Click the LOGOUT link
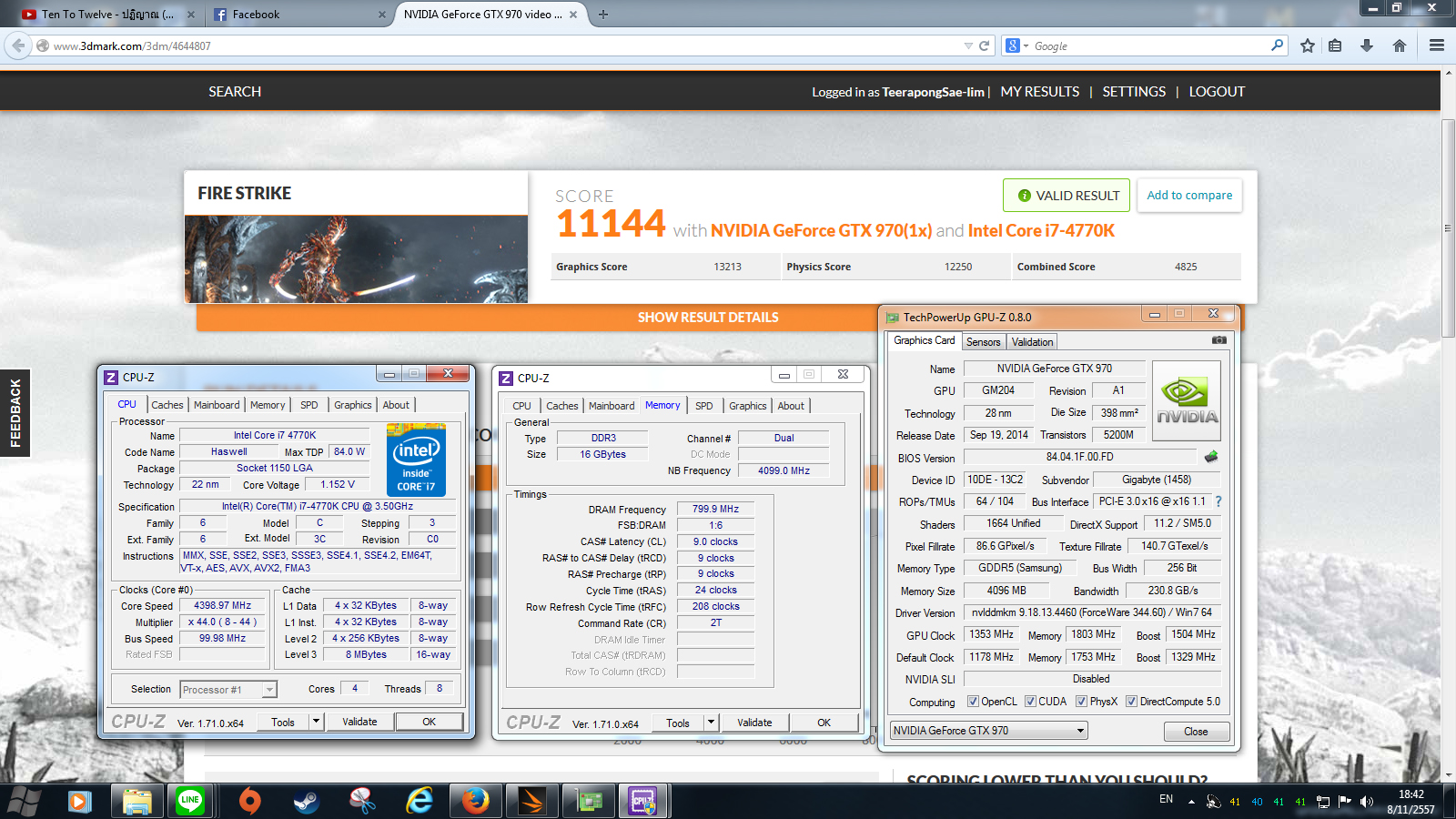The height and width of the screenshot is (819, 1456). (x=1217, y=92)
